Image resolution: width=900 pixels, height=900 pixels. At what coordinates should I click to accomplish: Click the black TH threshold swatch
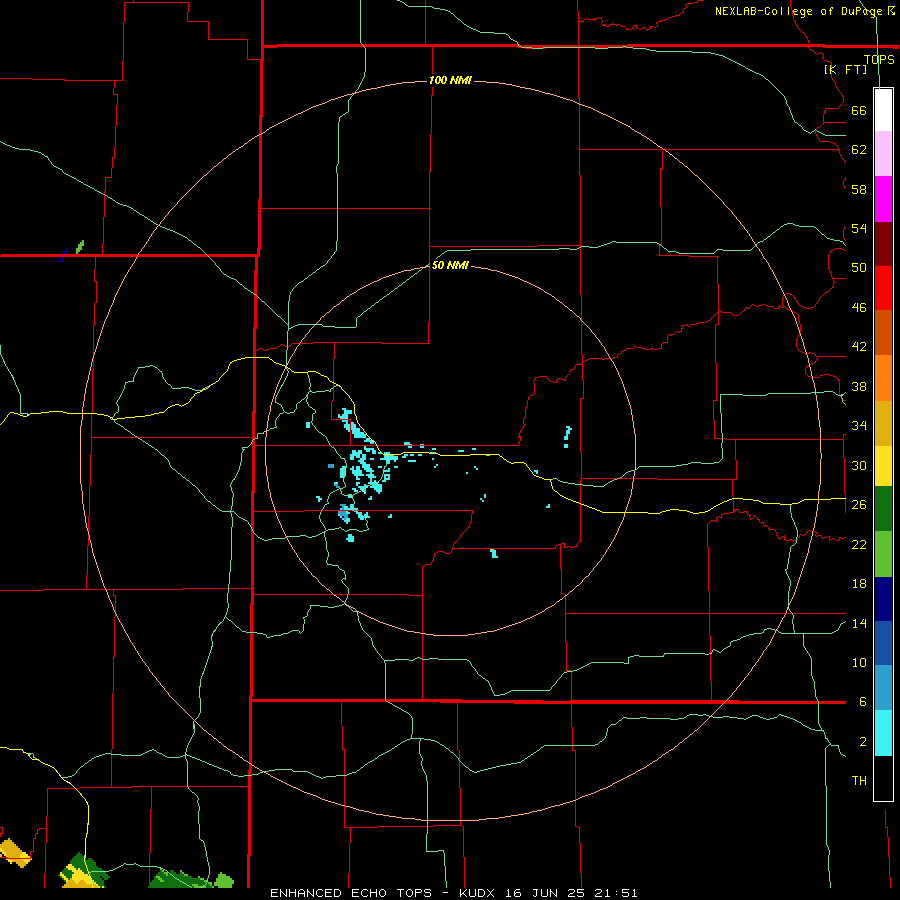[883, 778]
